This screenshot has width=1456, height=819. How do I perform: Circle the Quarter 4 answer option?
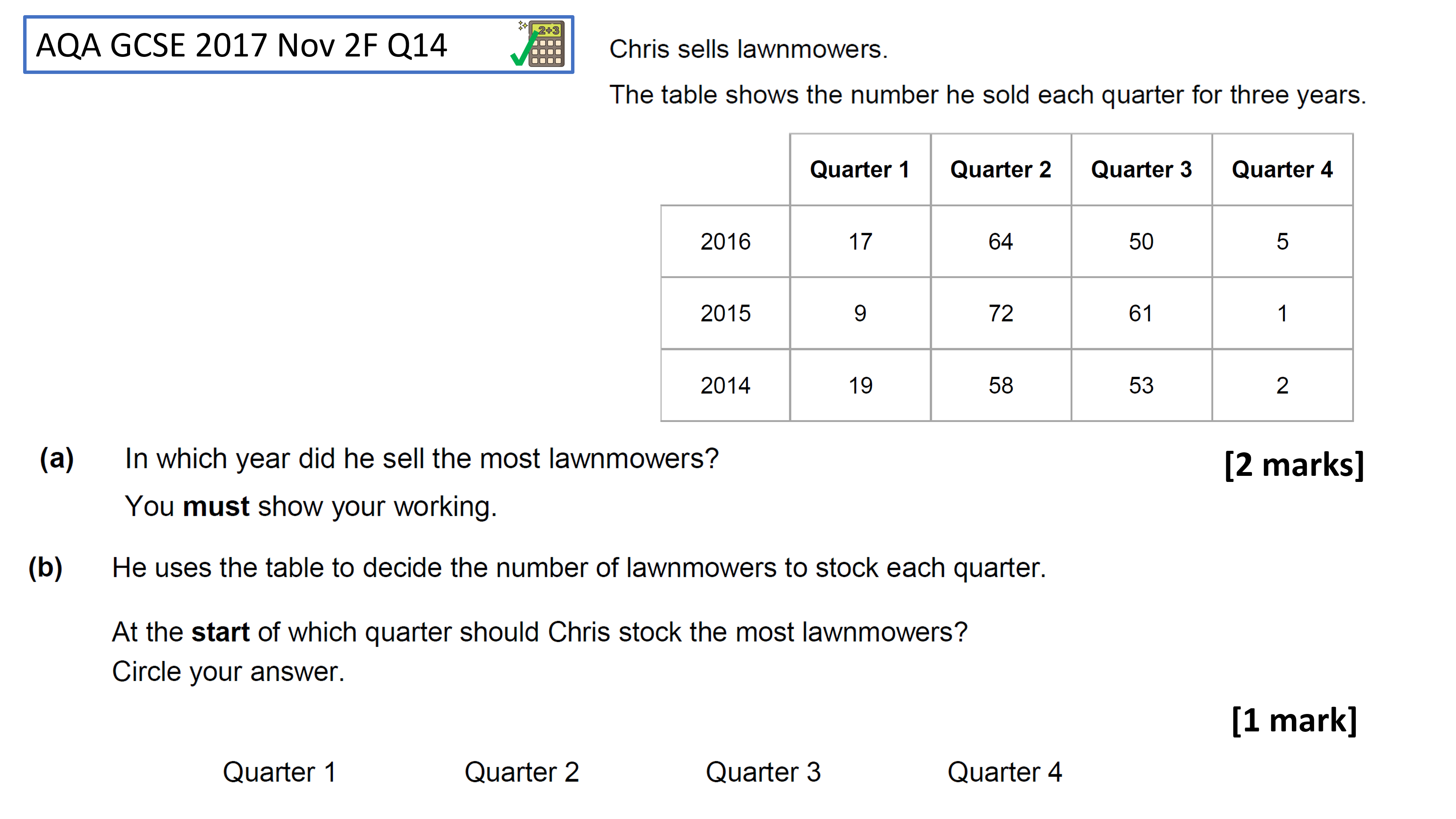click(1005, 772)
